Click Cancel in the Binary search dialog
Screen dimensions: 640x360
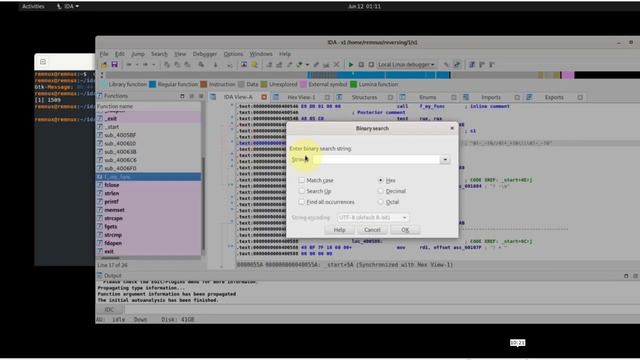(x=372, y=230)
